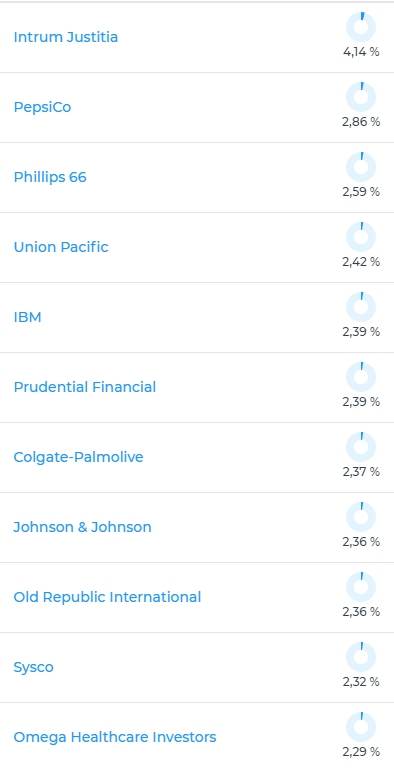This screenshot has width=394, height=769.
Task: Click Union Pacific's portfolio share donut
Action: (361, 237)
